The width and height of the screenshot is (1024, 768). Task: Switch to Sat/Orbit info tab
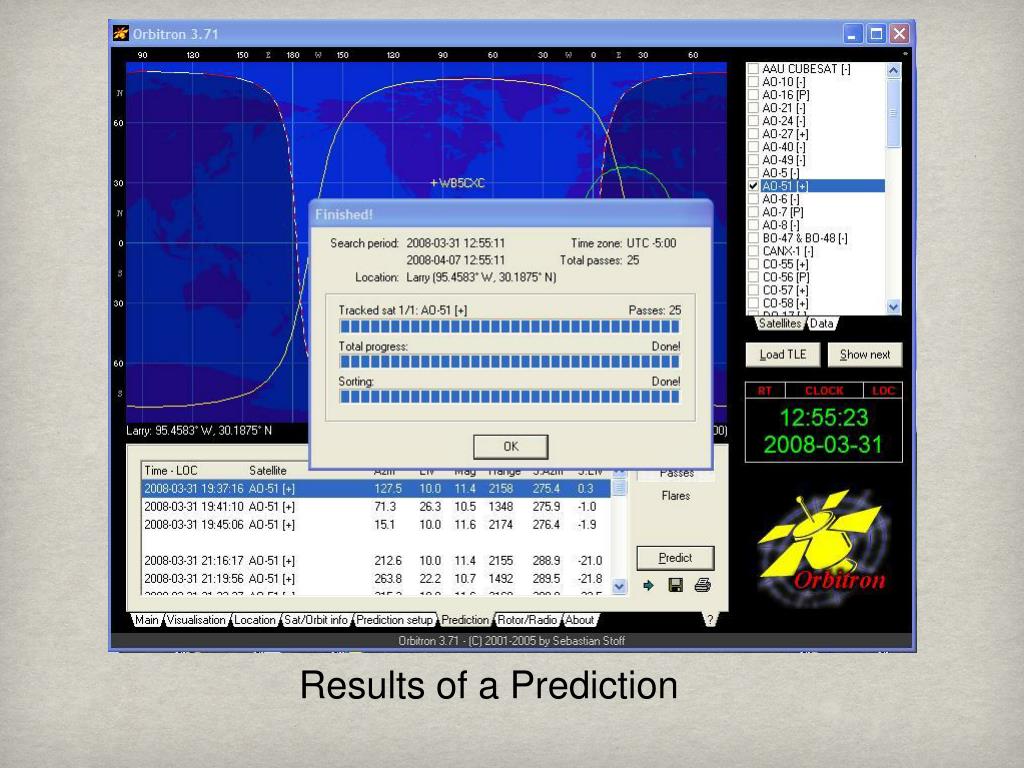pos(315,620)
